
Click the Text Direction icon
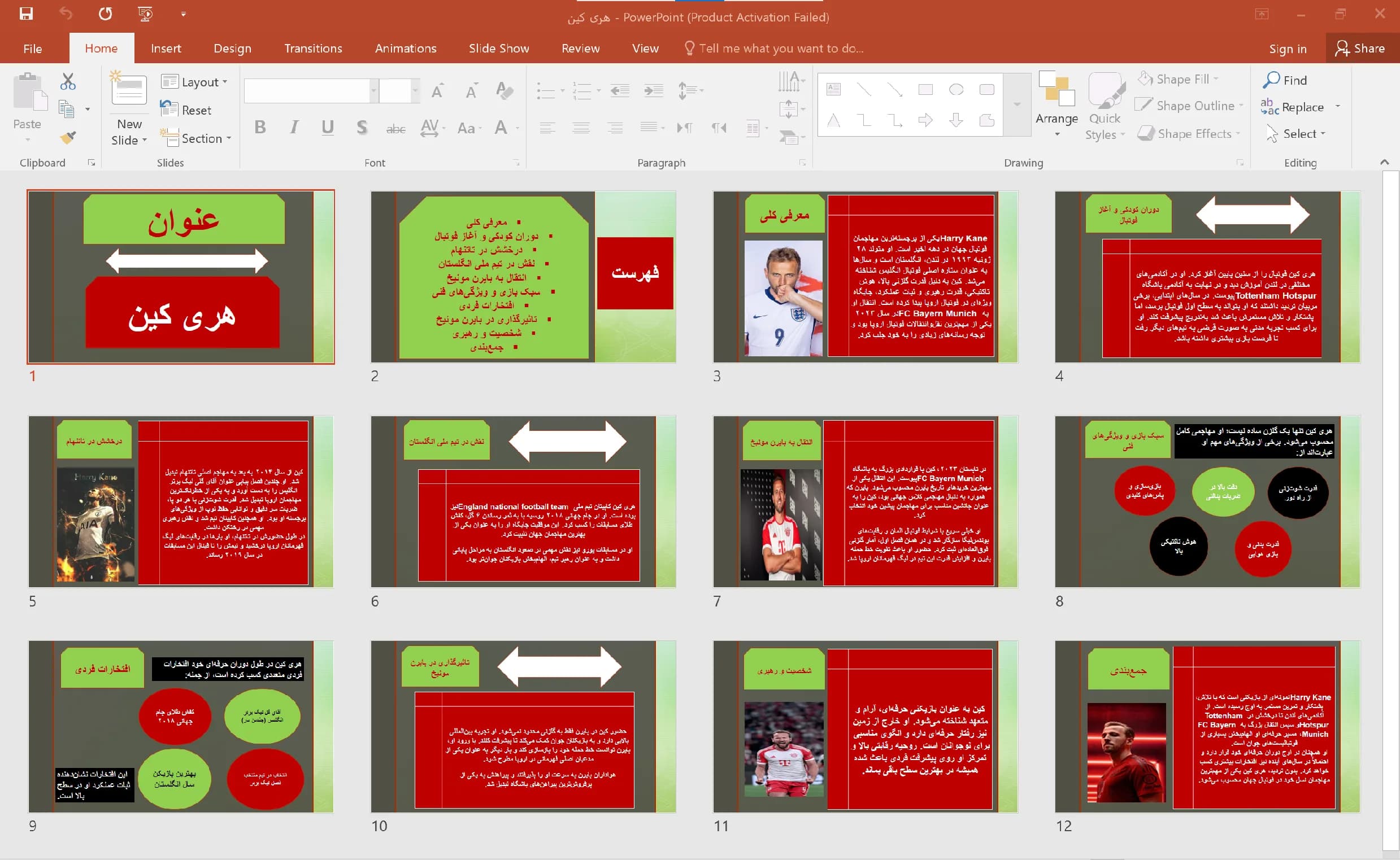tap(791, 81)
